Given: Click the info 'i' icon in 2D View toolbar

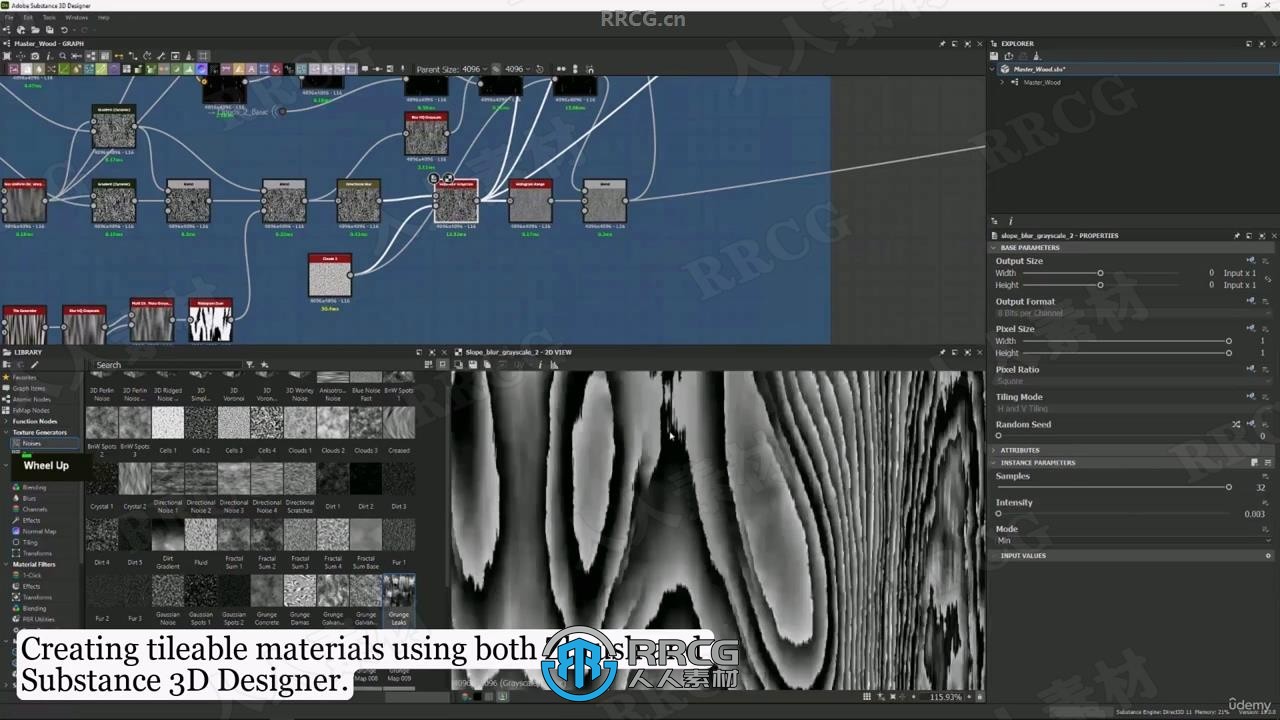Looking at the screenshot, I should 540,365.
